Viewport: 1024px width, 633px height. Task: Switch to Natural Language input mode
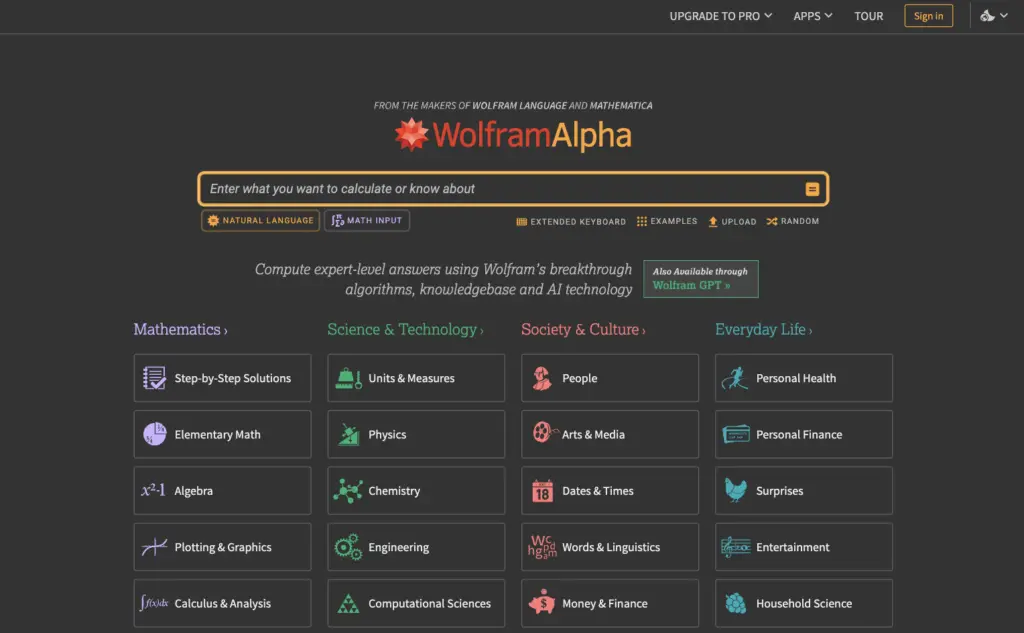[x=261, y=221]
